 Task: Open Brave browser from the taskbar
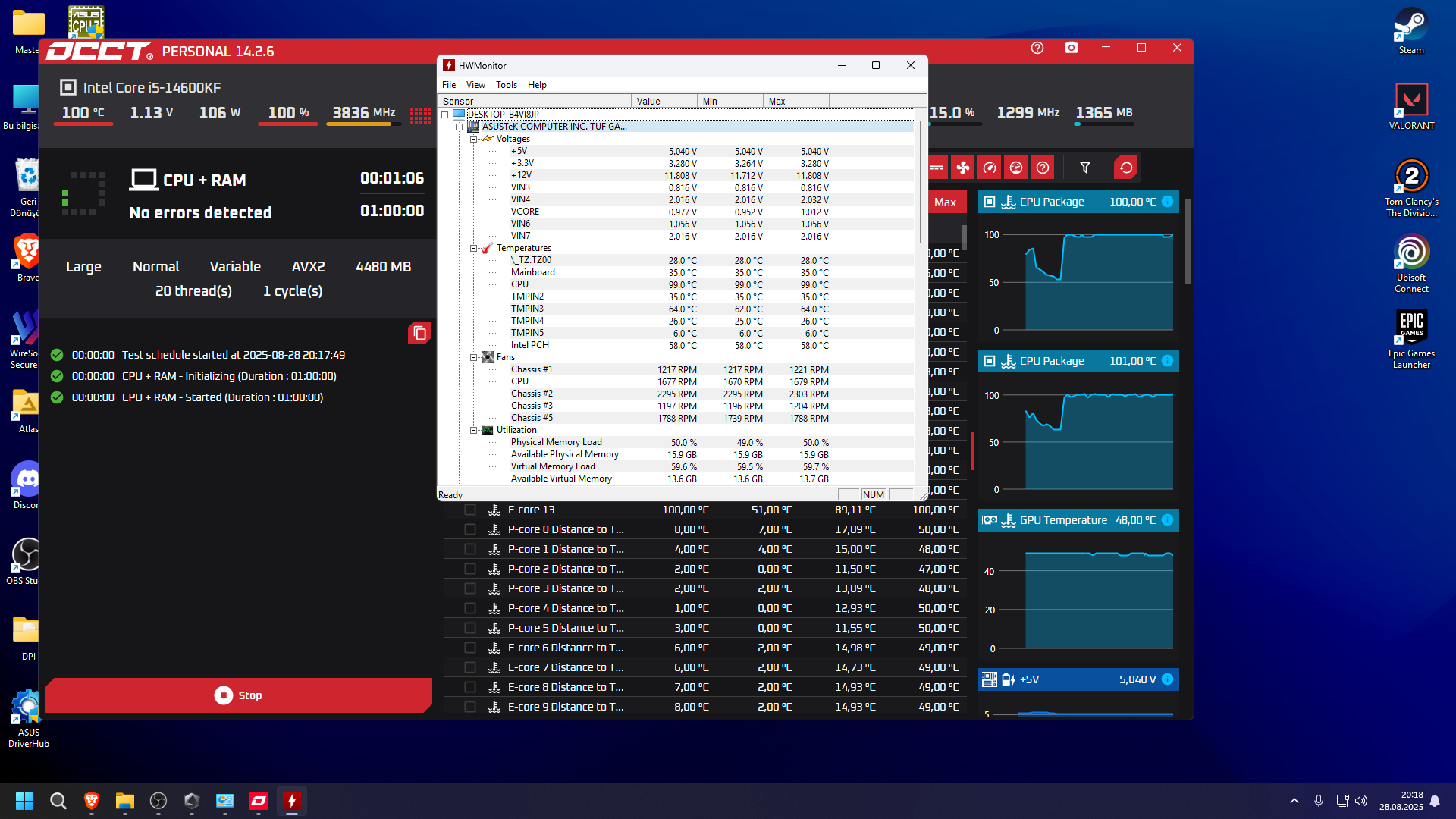tap(92, 801)
